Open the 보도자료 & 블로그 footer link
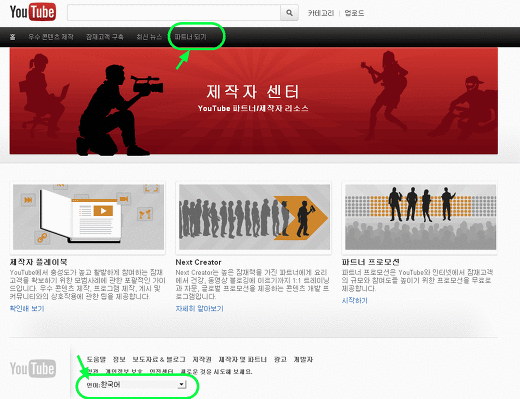 click(x=159, y=359)
